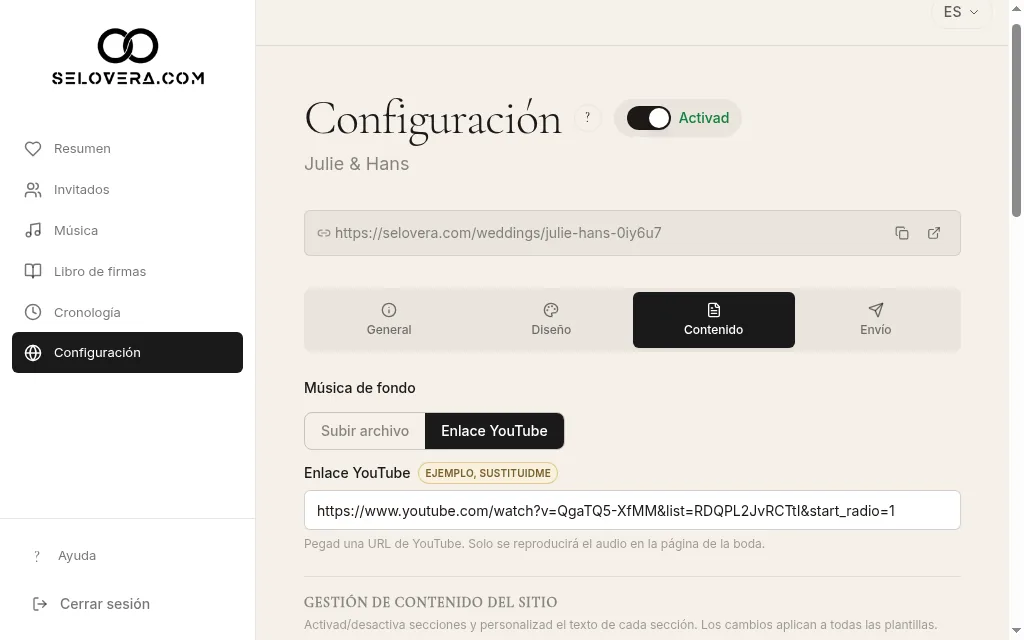Open the Resumen sidebar menu item
This screenshot has width=1024, height=640.
pyautogui.click(x=127, y=149)
